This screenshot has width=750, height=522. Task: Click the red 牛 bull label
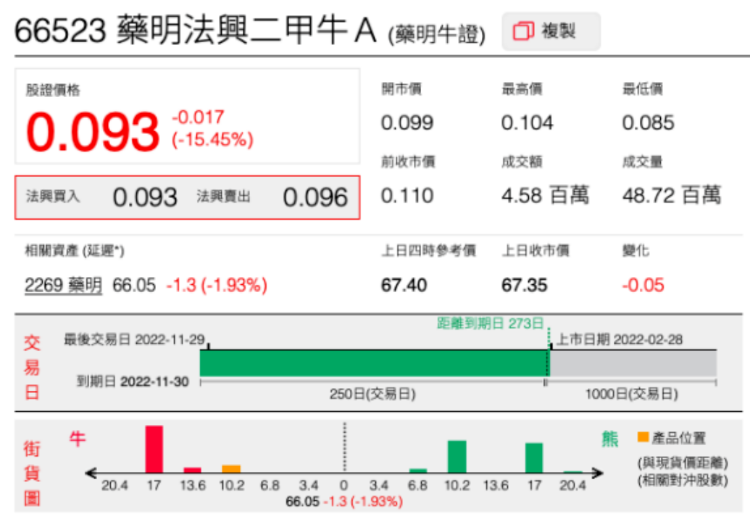[x=77, y=439]
